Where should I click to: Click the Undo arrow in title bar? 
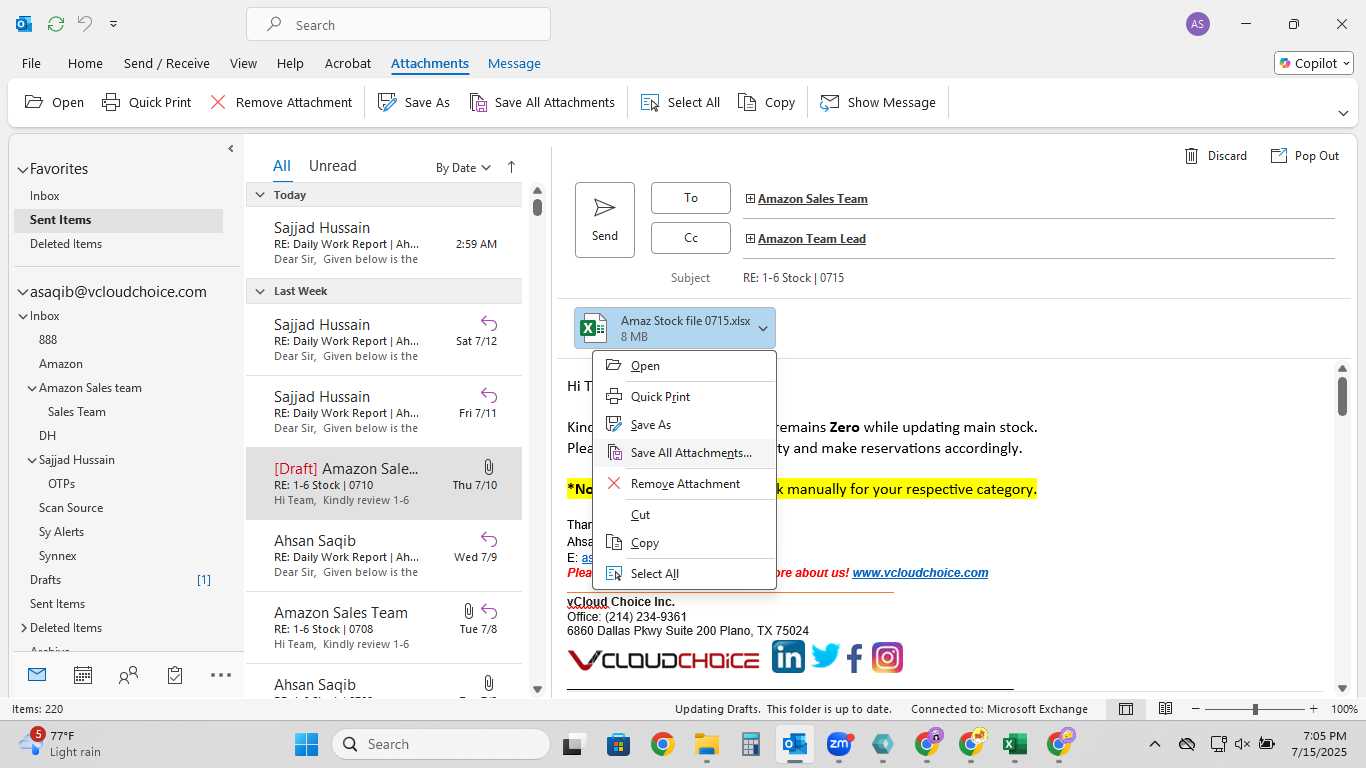[x=85, y=24]
